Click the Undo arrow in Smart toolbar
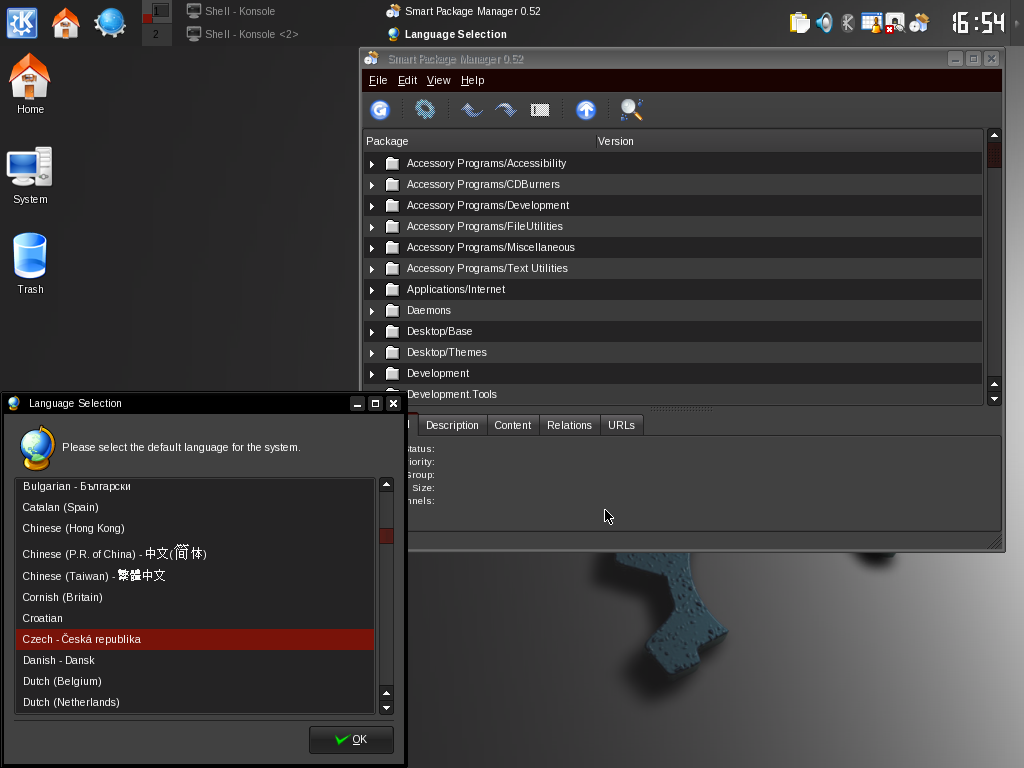The width and height of the screenshot is (1024, 768). point(472,110)
